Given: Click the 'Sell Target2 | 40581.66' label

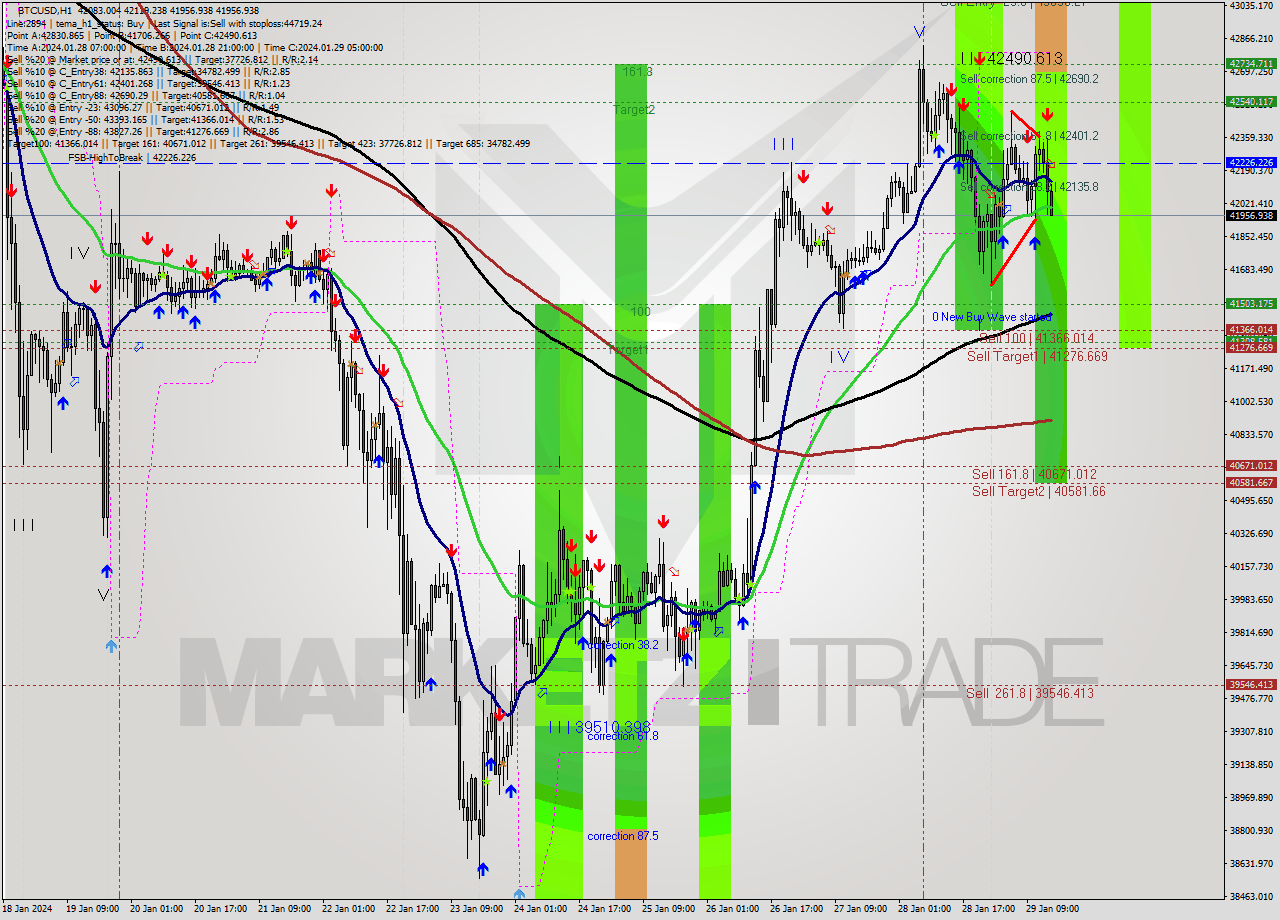Looking at the screenshot, I should click(x=1039, y=491).
